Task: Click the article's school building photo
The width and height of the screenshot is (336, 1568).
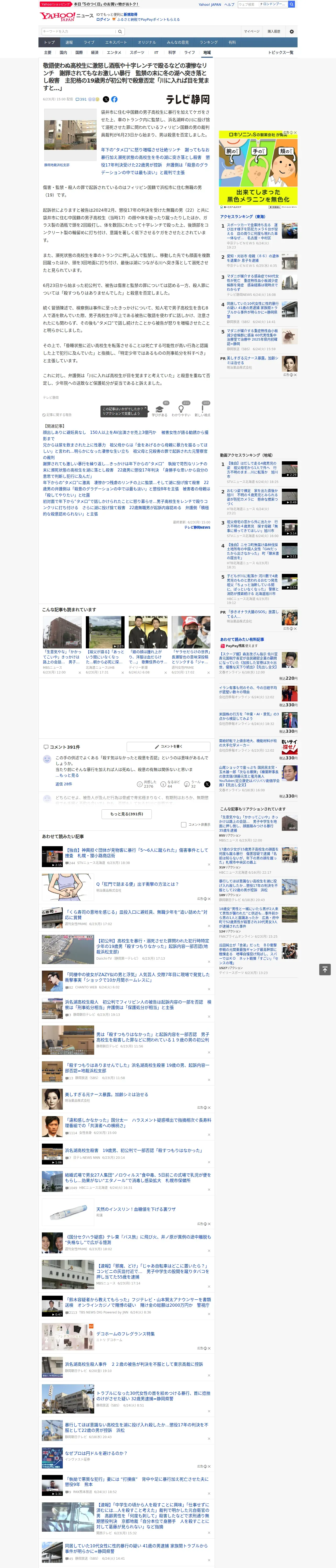Action: point(70,135)
